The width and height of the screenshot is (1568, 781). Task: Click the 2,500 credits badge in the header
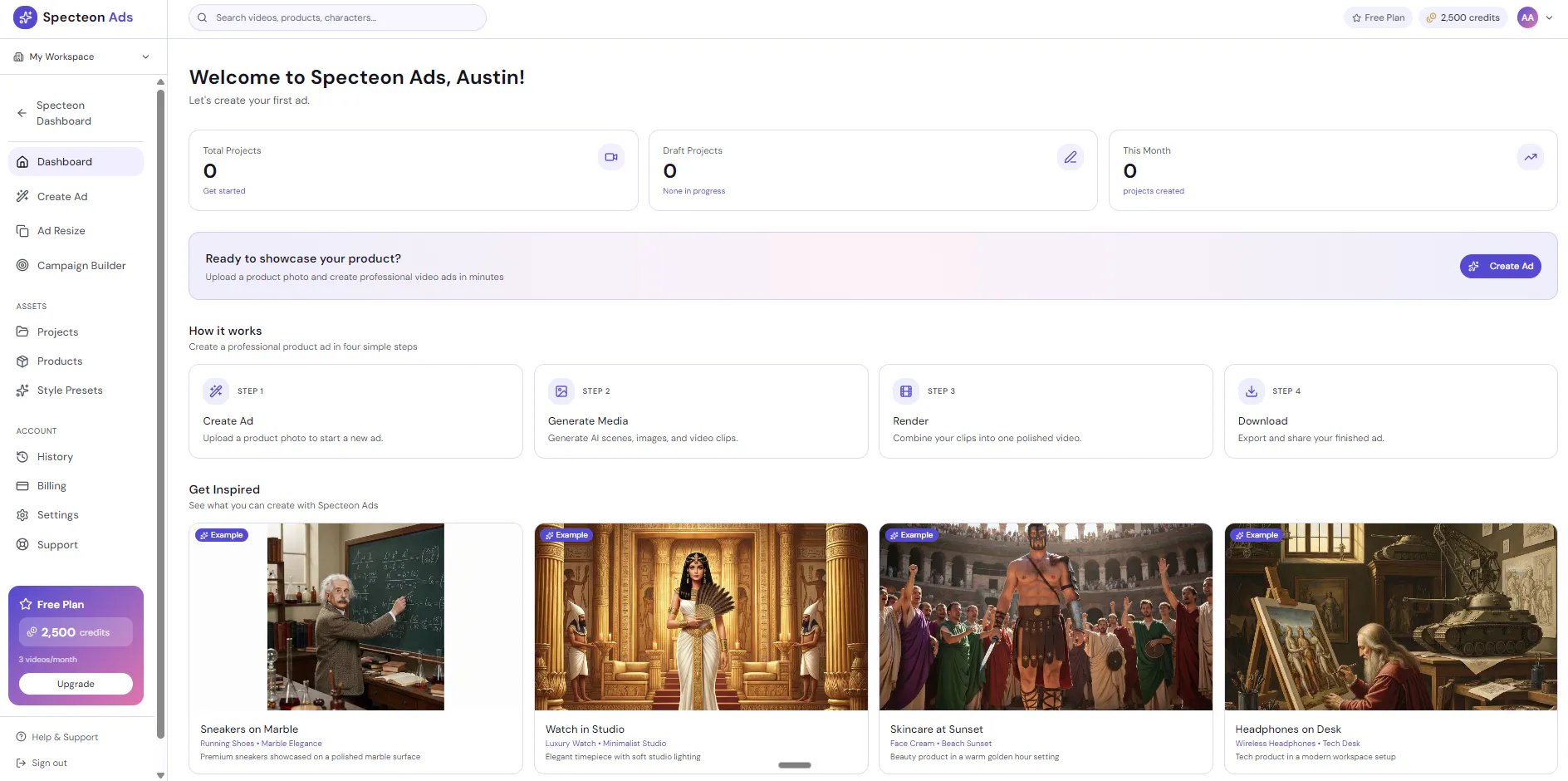point(1463,17)
